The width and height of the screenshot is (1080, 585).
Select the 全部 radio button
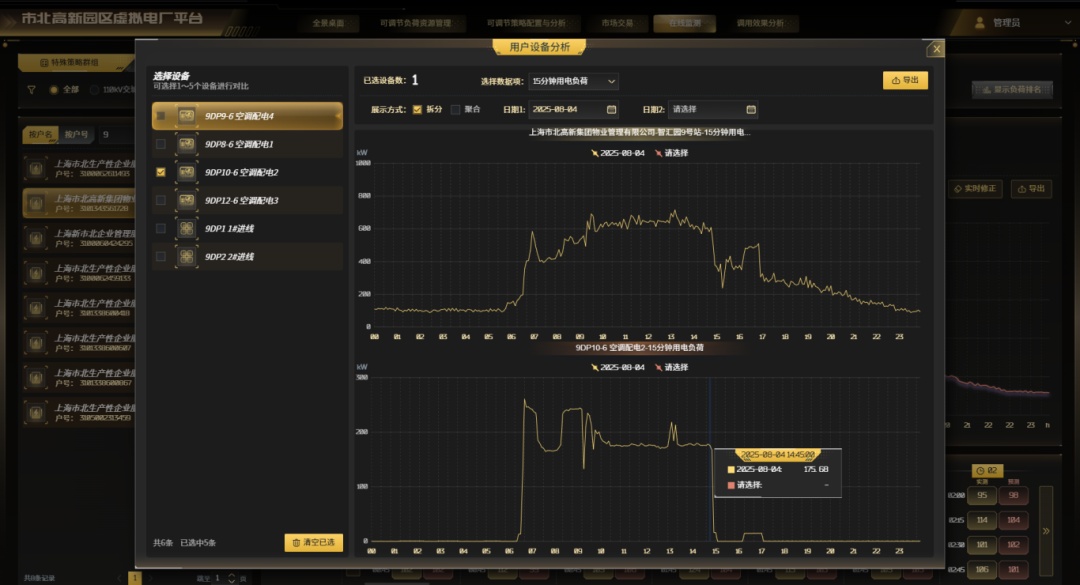click(x=54, y=90)
